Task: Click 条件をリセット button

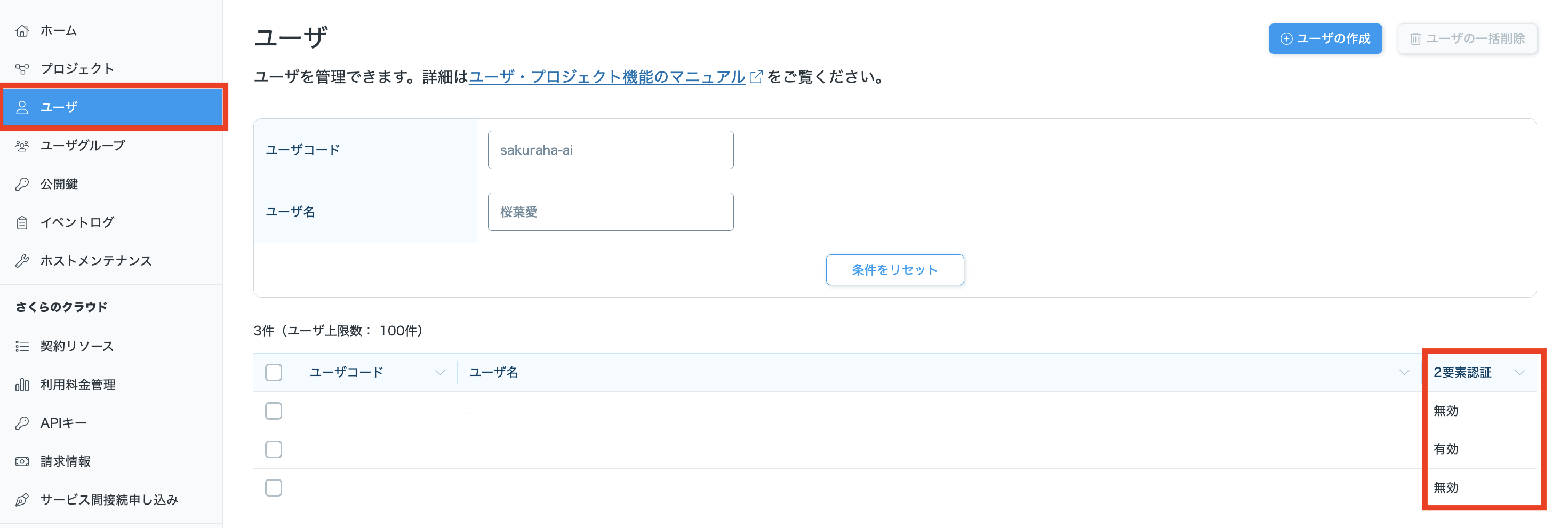Action: [895, 270]
